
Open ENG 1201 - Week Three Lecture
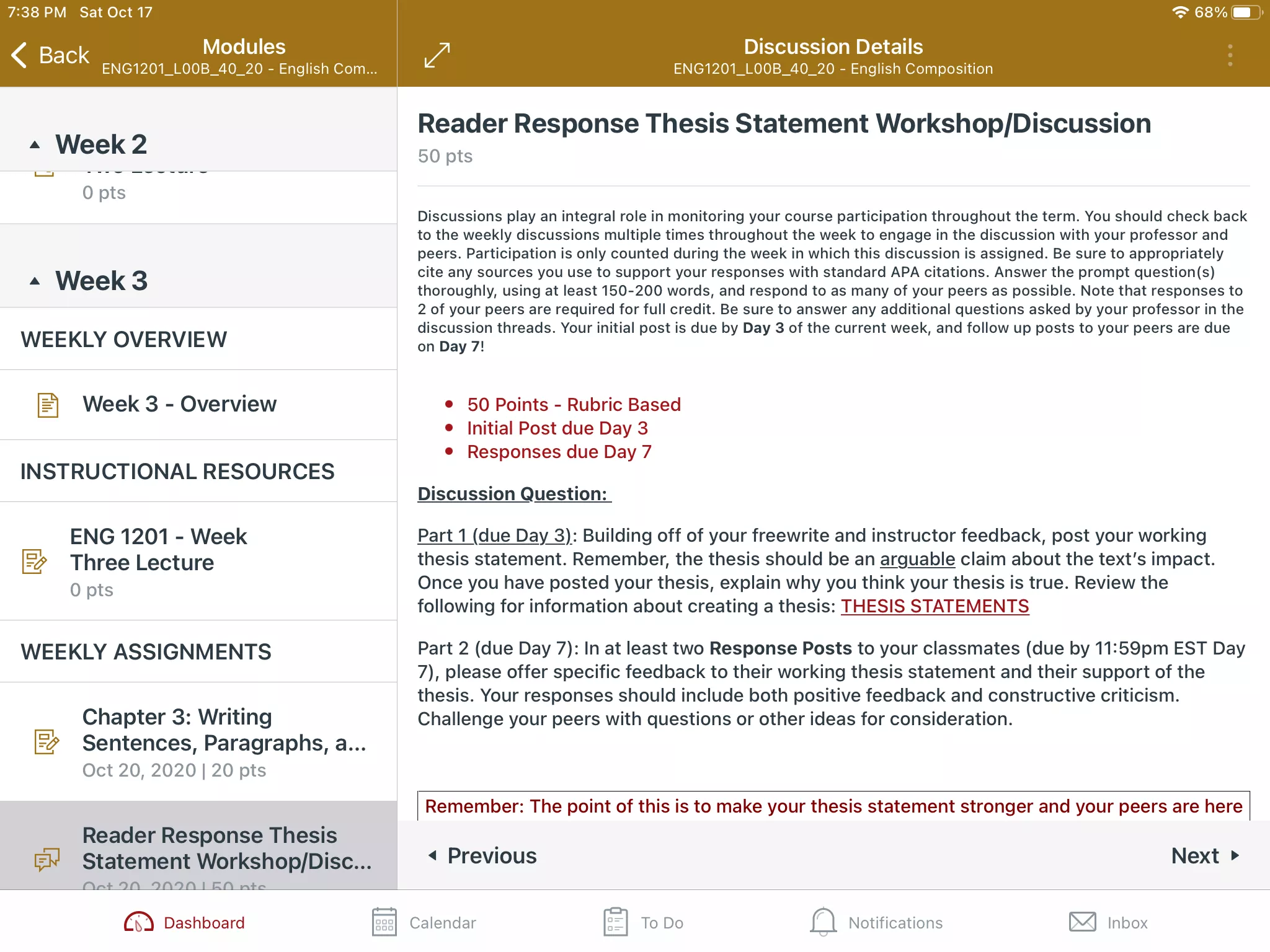point(198,561)
